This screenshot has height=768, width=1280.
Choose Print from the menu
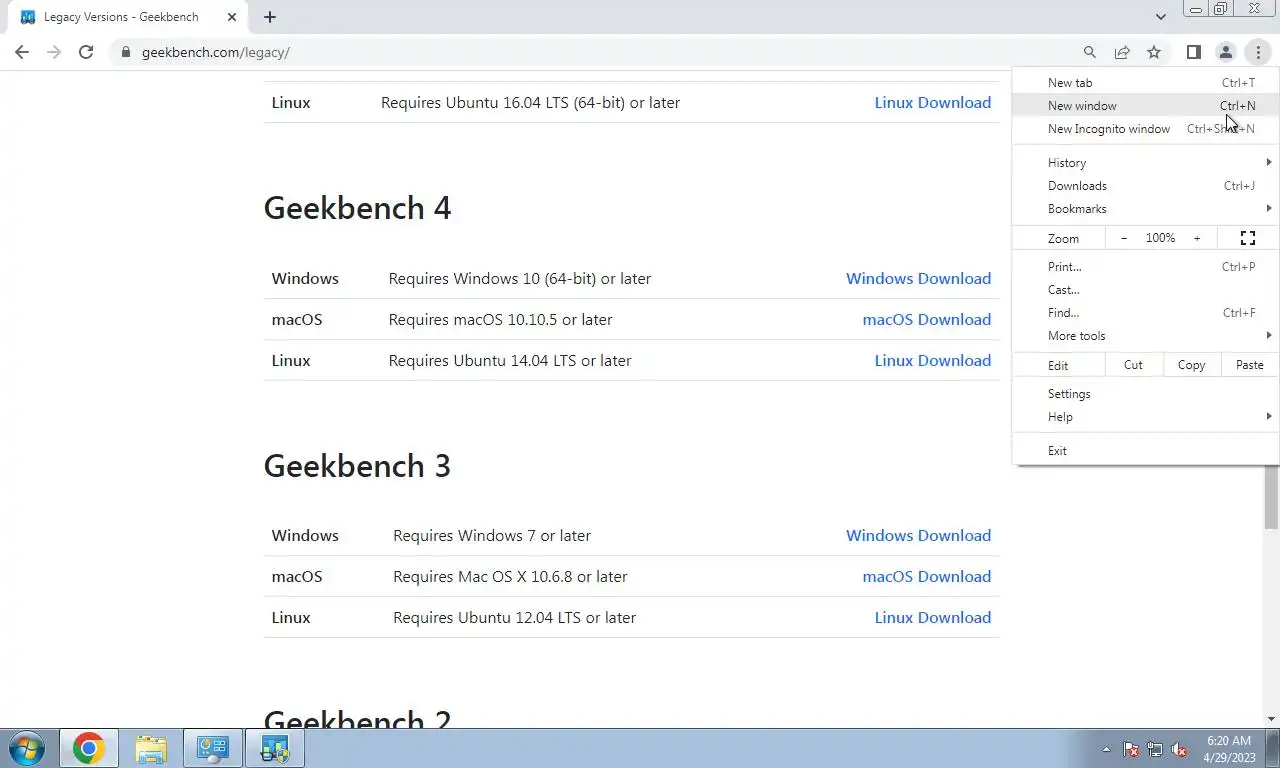pyautogui.click(x=1146, y=267)
